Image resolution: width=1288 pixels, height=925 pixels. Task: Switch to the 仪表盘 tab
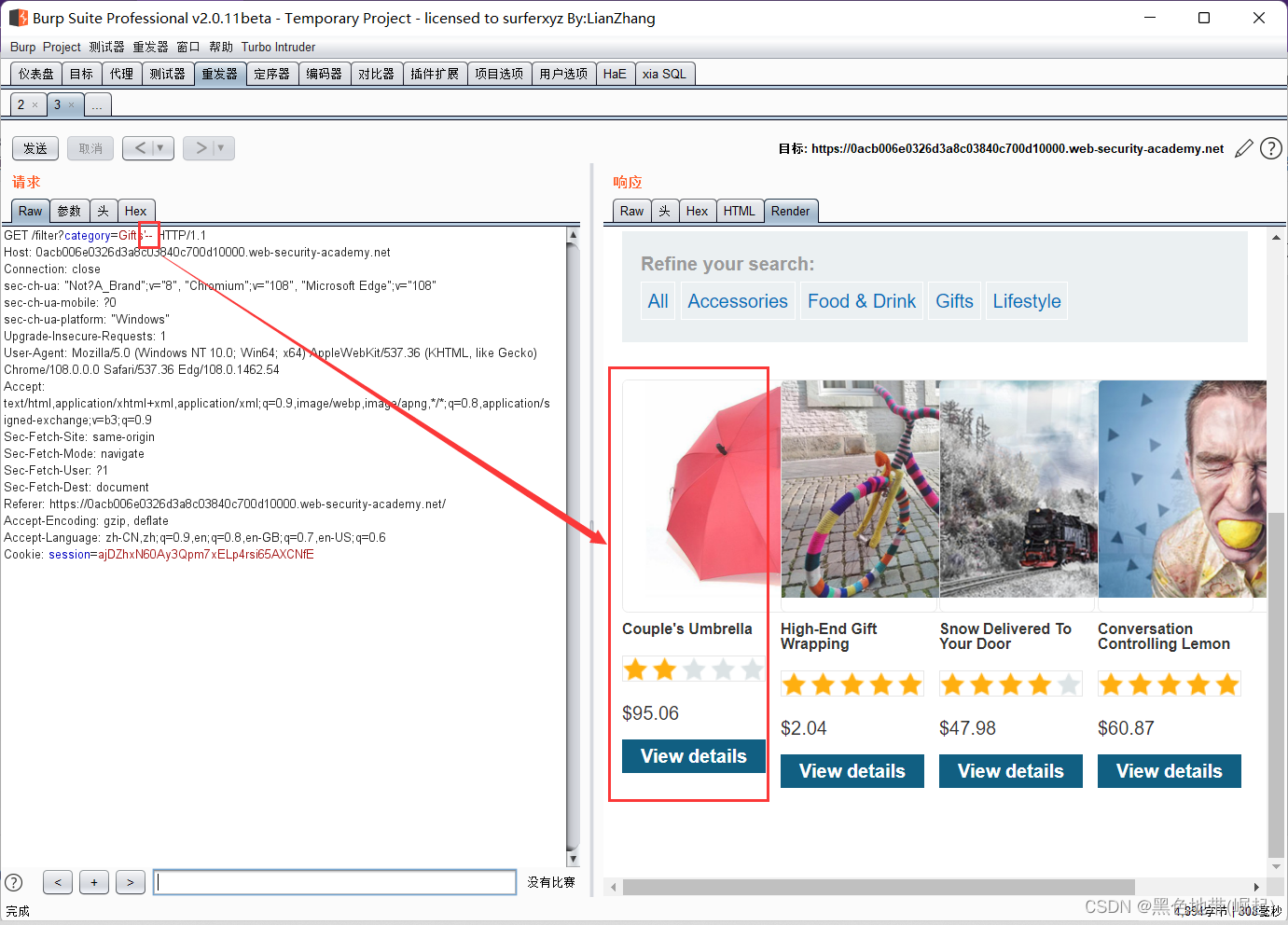36,74
